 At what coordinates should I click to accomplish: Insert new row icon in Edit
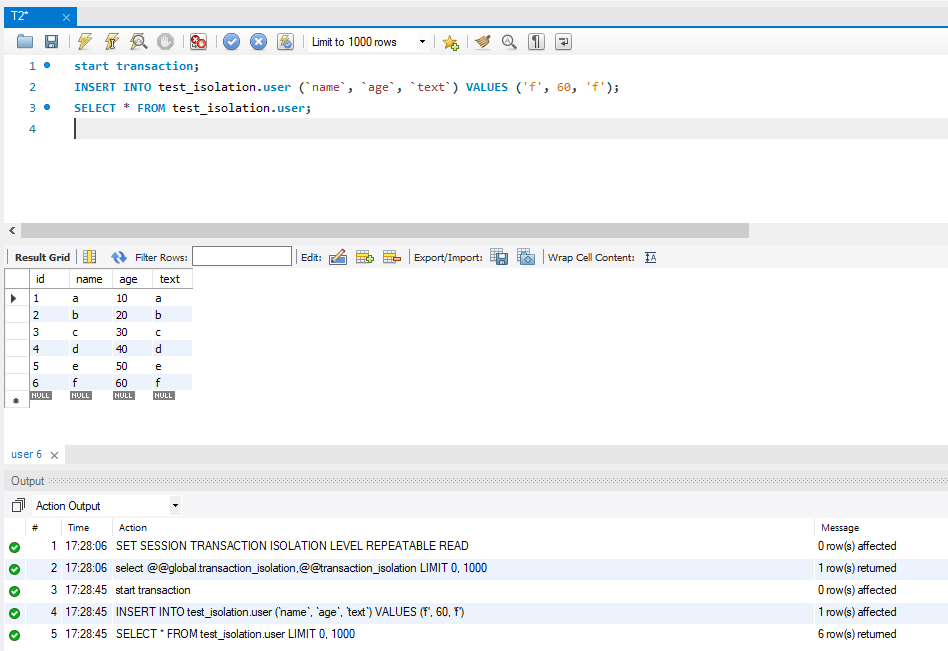(x=365, y=257)
